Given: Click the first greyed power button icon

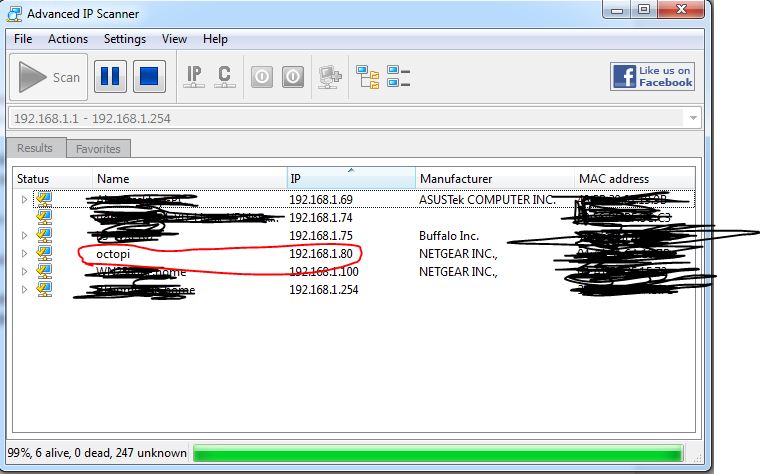Looking at the screenshot, I should 262,77.
